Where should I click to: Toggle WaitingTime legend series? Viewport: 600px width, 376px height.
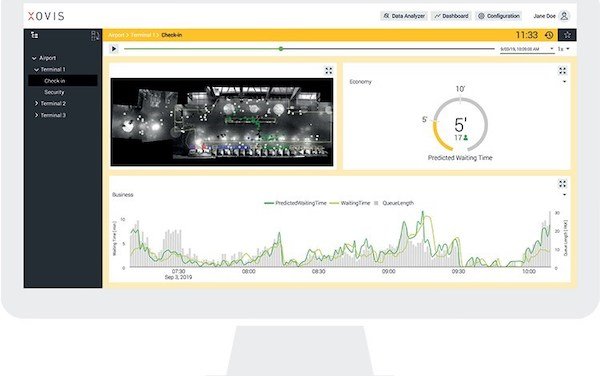[350, 203]
